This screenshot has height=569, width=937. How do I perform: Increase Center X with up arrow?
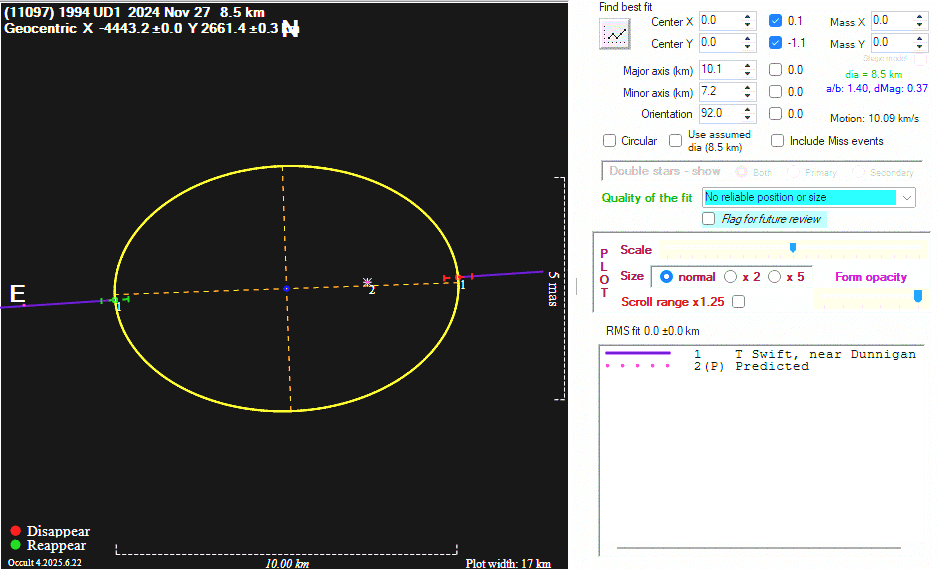coord(748,17)
